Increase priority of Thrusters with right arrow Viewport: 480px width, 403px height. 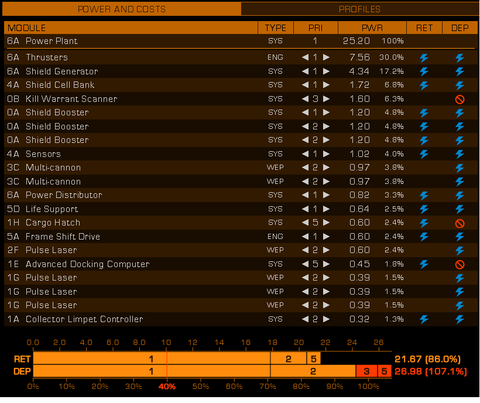tap(326, 57)
